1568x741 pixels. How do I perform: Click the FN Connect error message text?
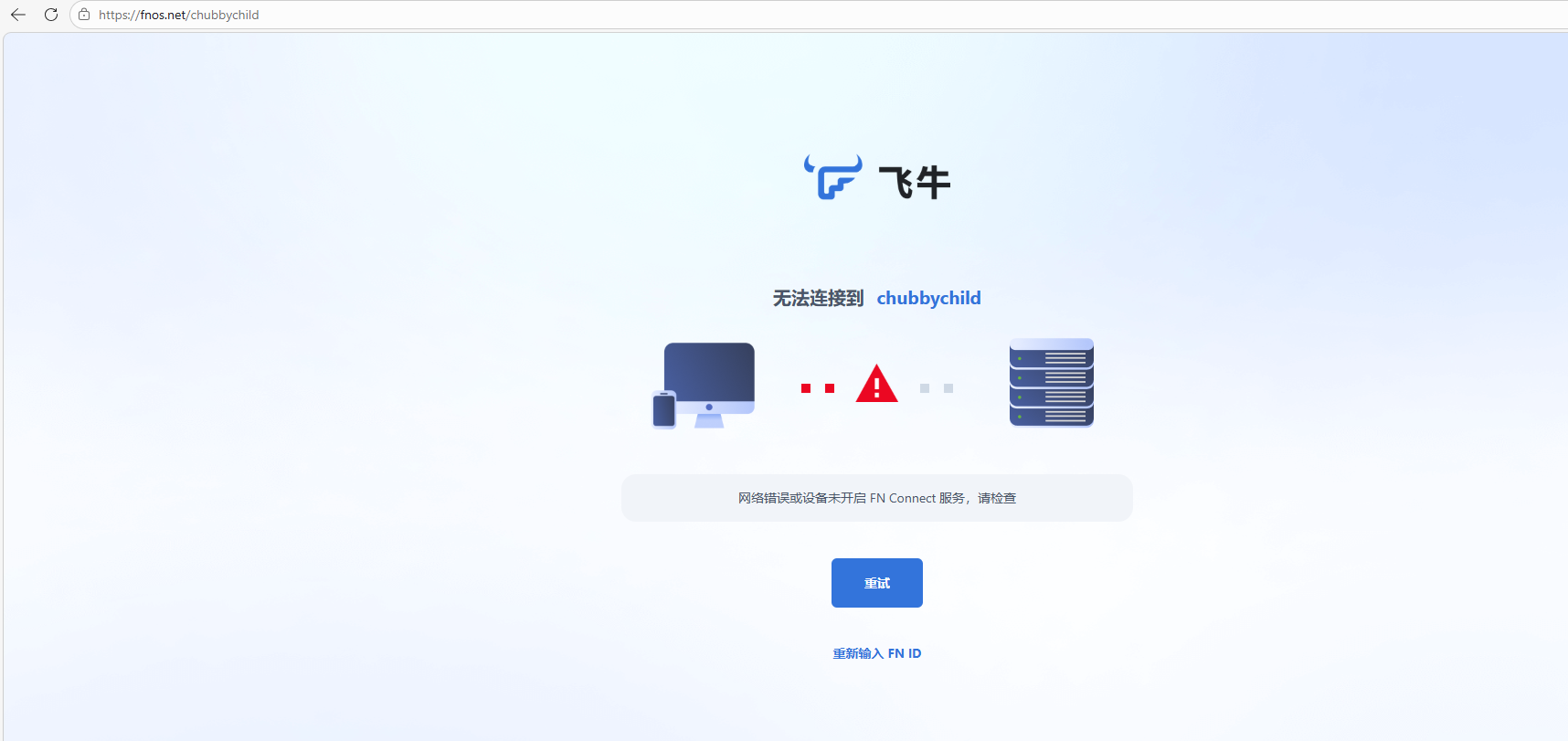coord(877,498)
